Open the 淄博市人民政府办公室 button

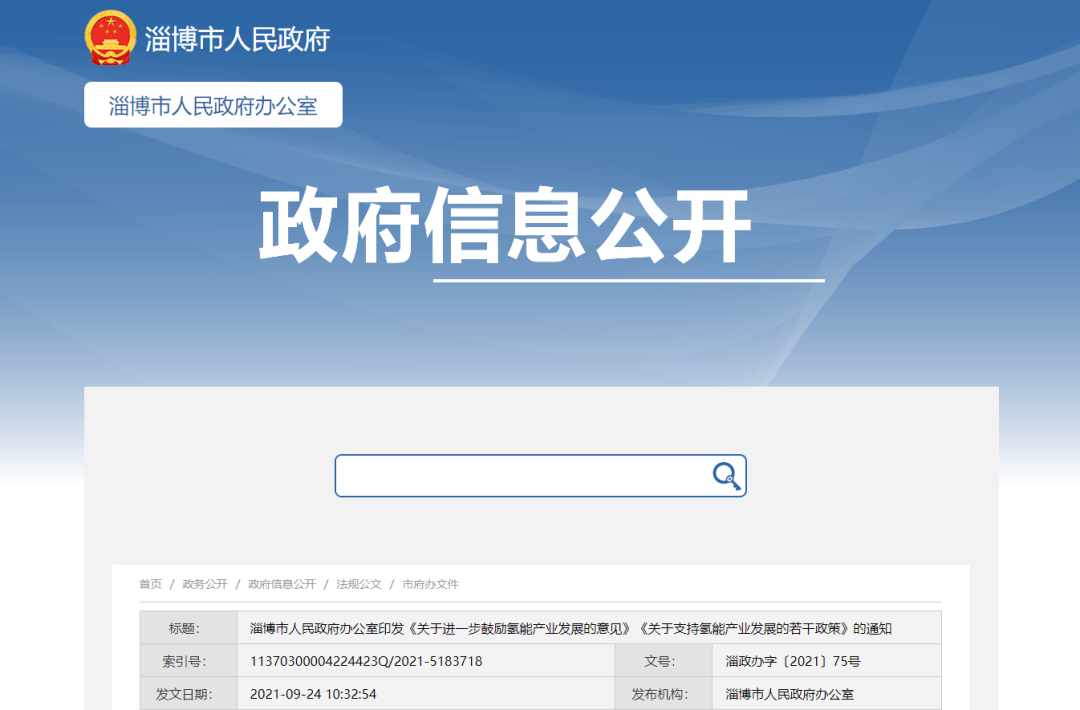[213, 105]
